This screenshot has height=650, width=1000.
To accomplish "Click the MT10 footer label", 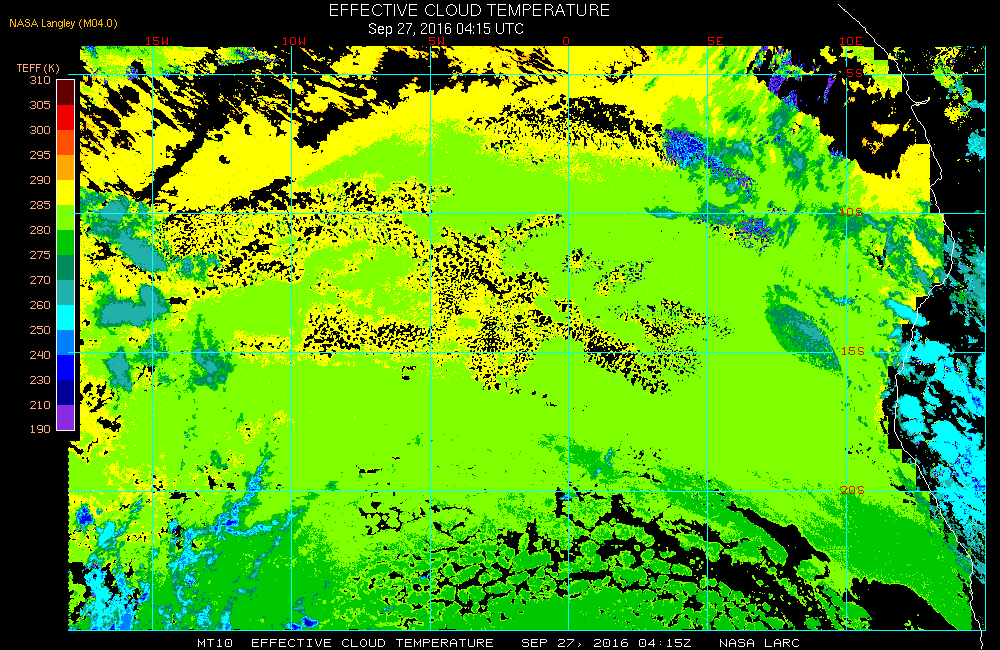I will pyautogui.click(x=215, y=643).
